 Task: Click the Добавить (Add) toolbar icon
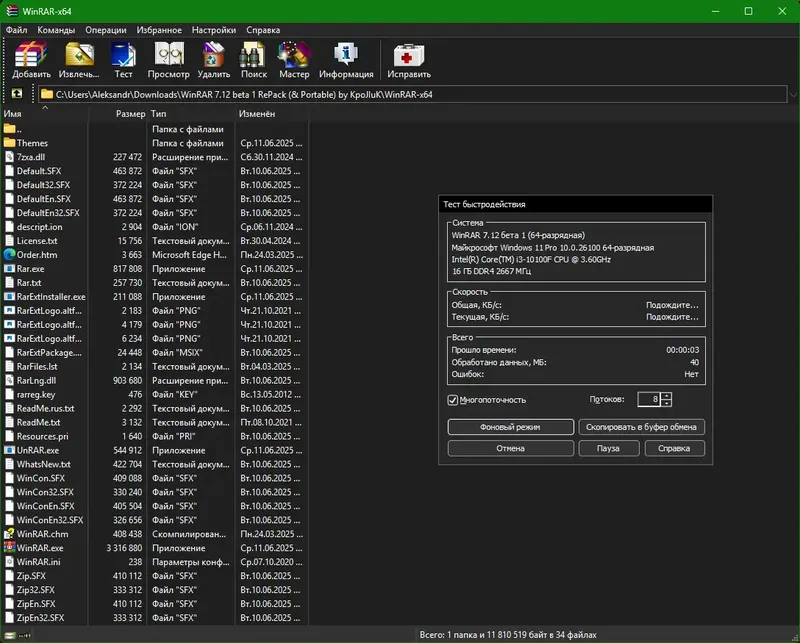coord(31,57)
